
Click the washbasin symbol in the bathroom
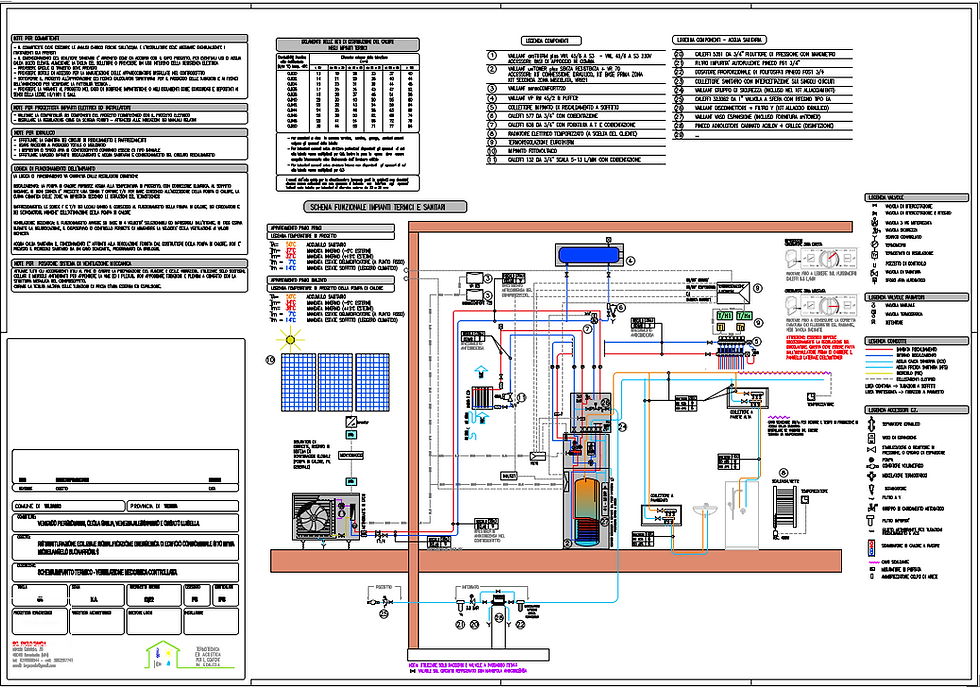coord(704,511)
